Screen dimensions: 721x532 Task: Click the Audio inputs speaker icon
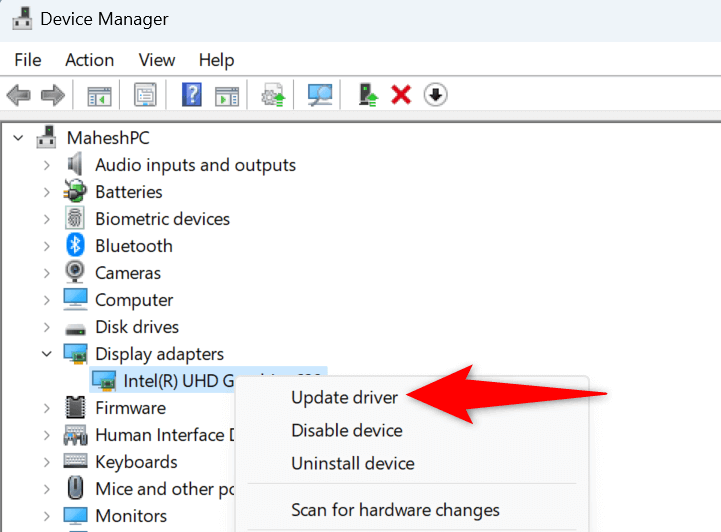click(74, 165)
